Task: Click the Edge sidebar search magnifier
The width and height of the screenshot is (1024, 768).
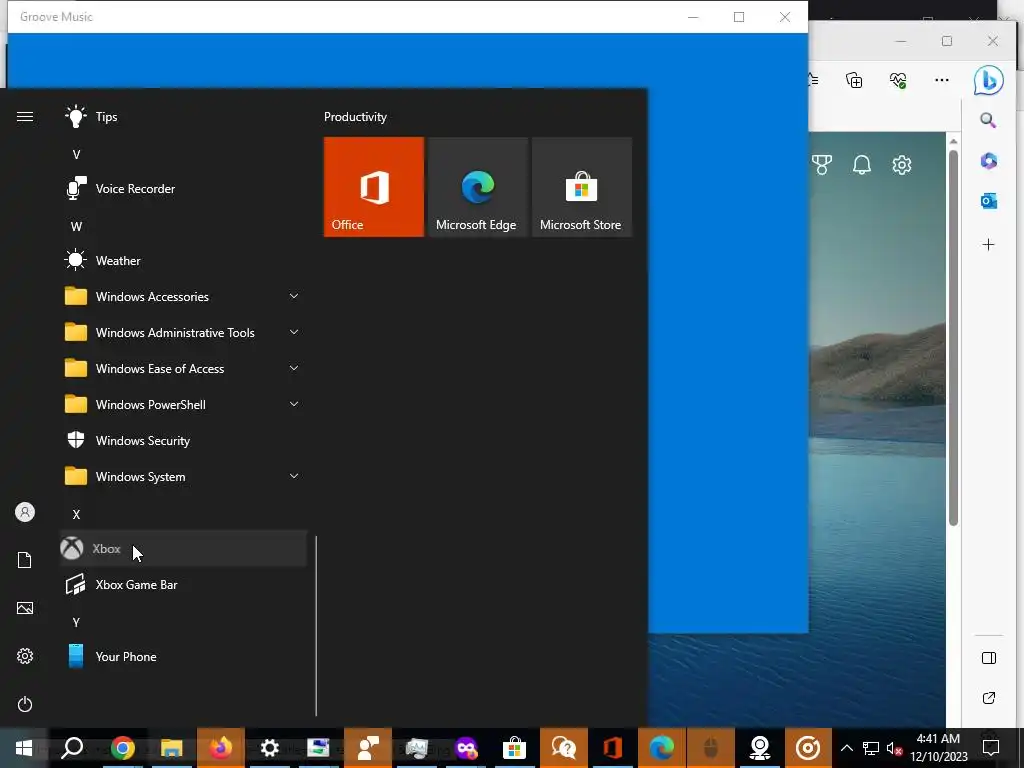Action: 988,120
